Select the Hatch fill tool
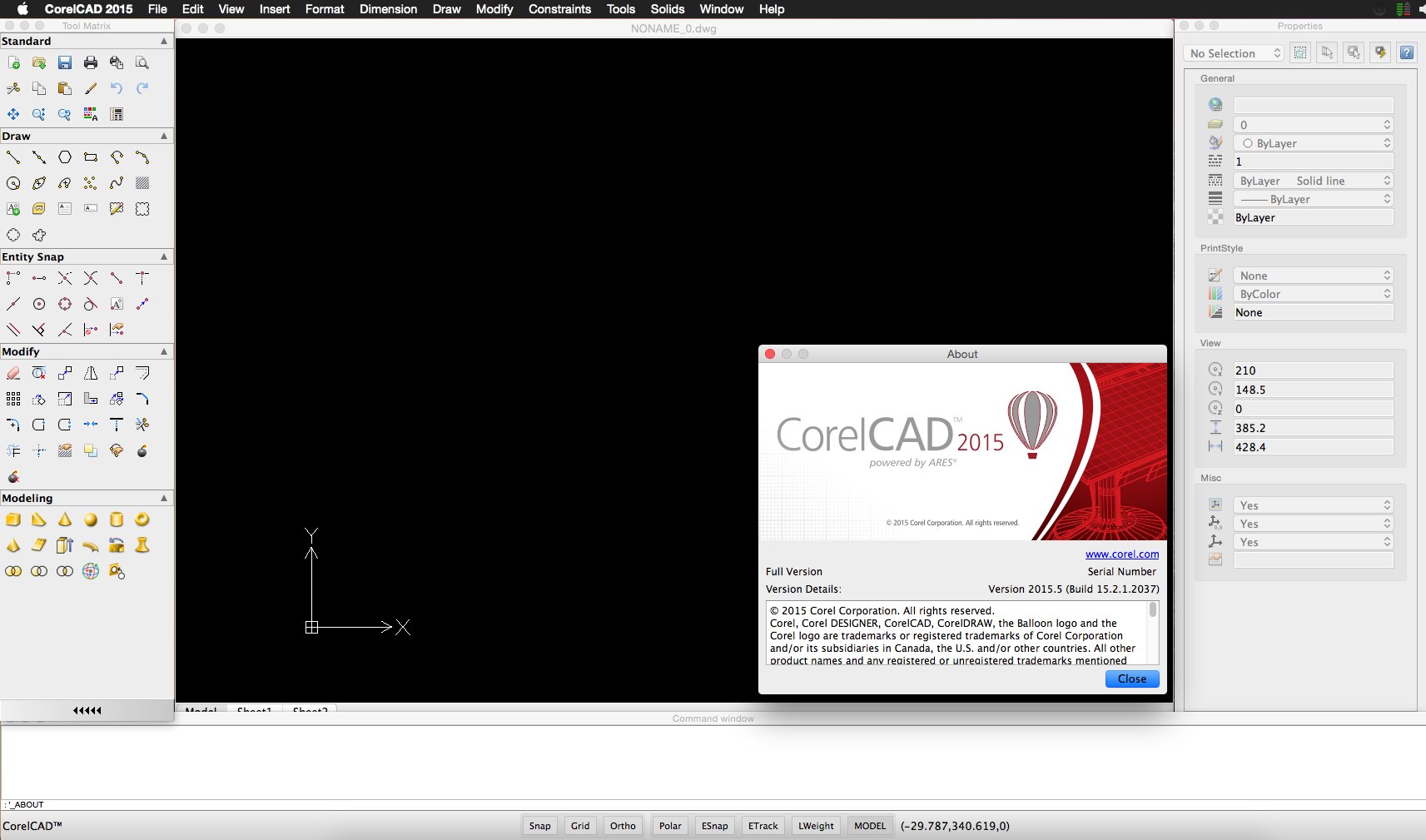This screenshot has height=840, width=1426. coord(142,183)
